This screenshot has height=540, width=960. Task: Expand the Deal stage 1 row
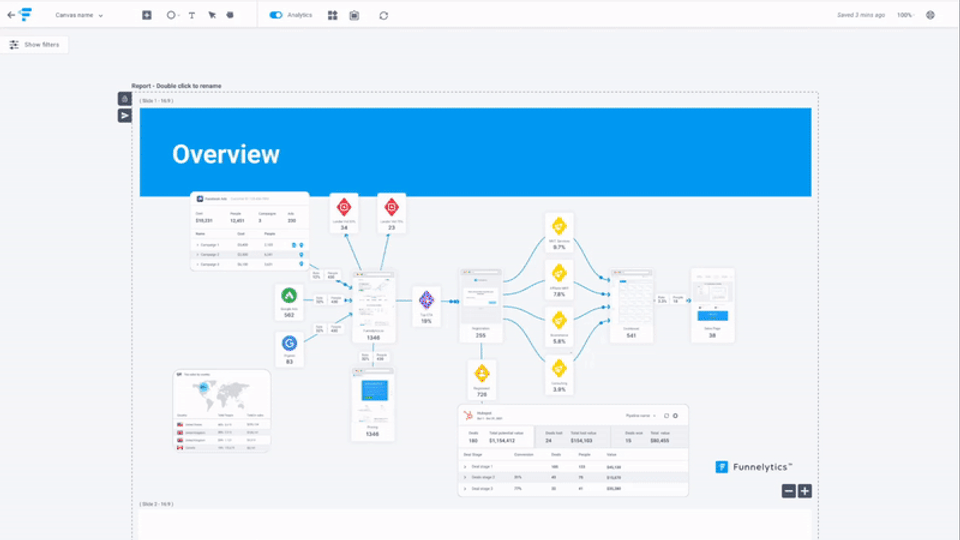465,467
